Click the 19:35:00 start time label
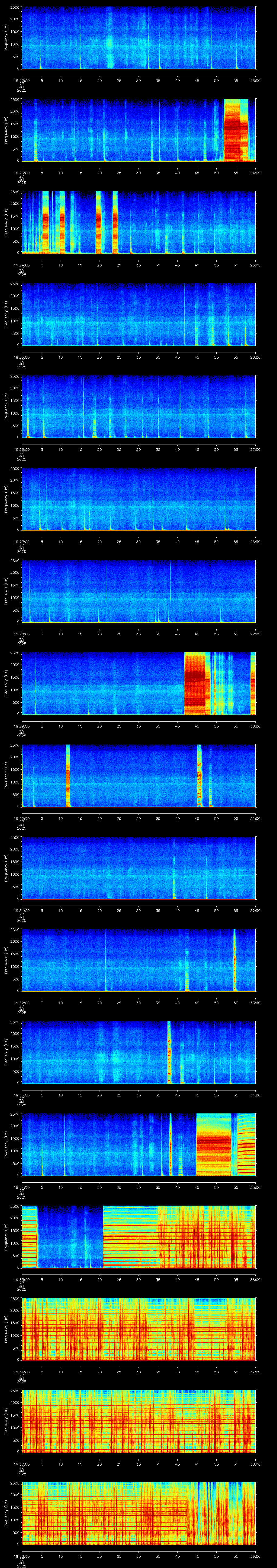The height and width of the screenshot is (1568, 277). (x=21, y=1279)
